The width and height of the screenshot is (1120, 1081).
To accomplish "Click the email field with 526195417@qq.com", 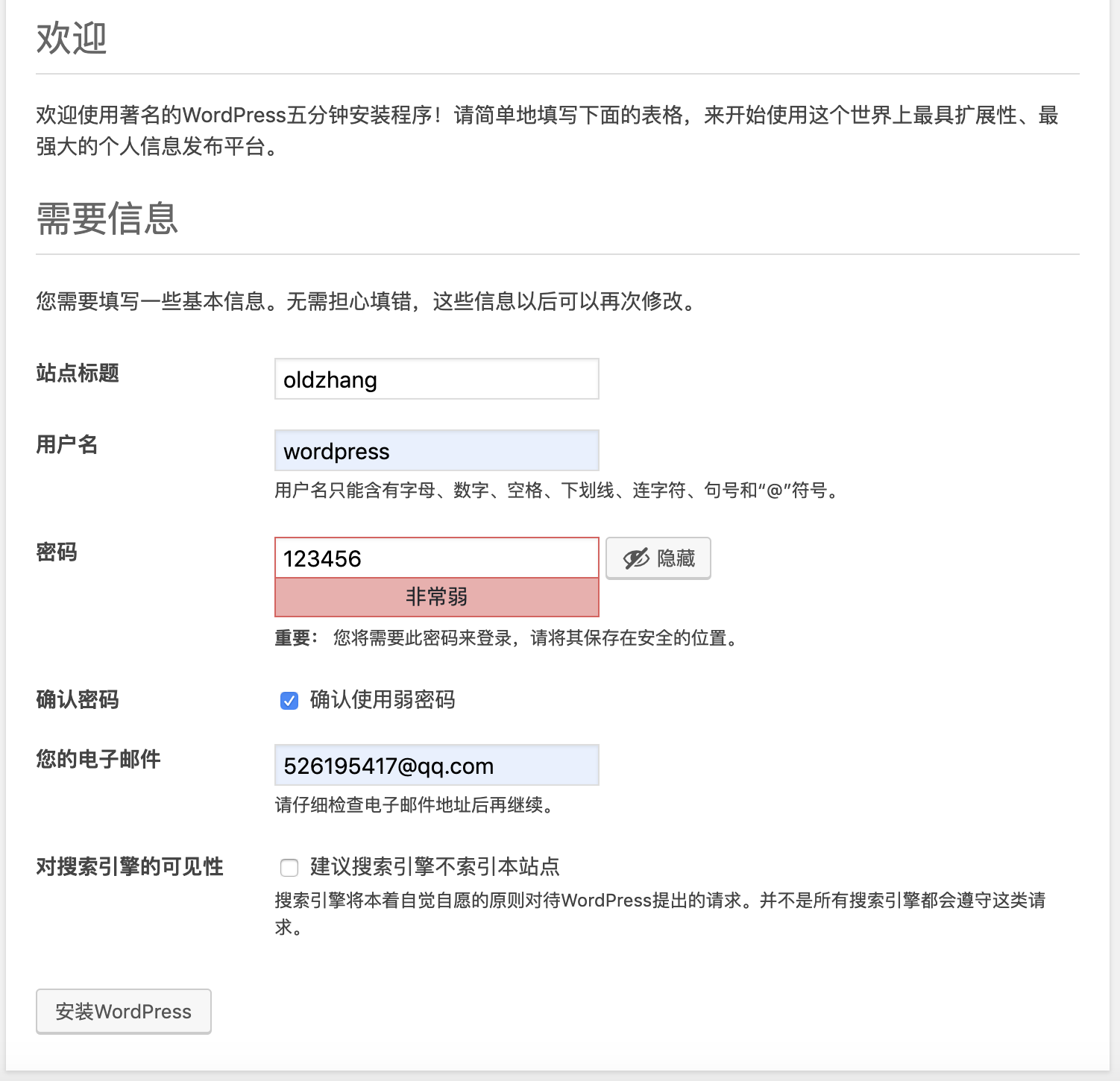I will coord(436,765).
